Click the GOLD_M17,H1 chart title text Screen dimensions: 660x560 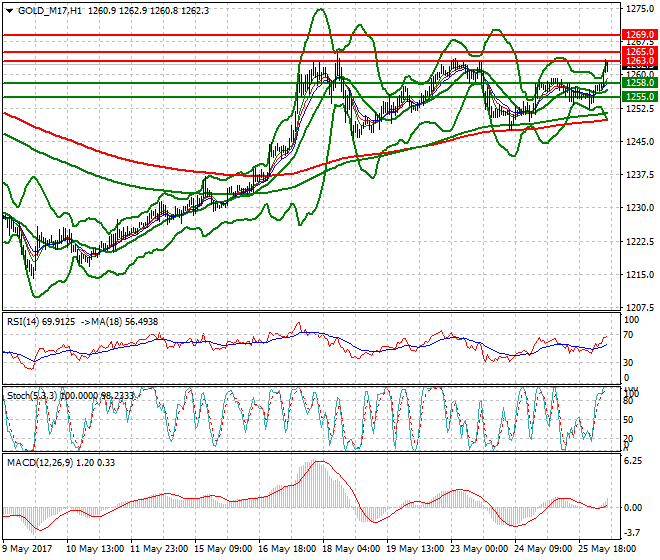point(50,11)
